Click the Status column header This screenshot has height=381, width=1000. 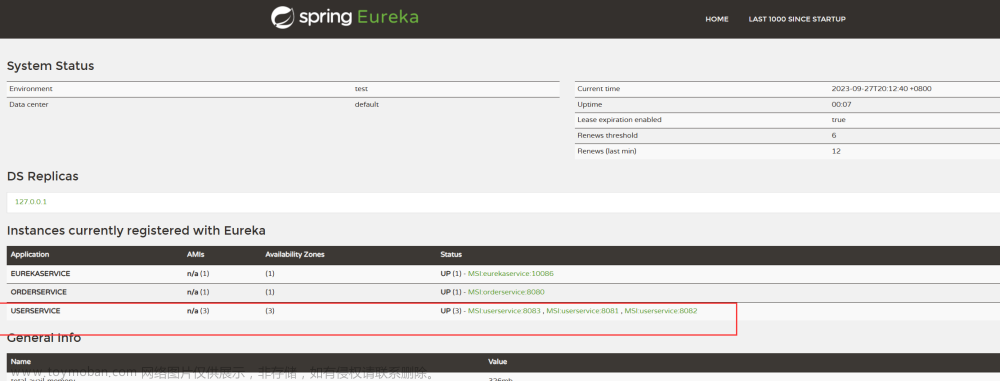point(451,255)
